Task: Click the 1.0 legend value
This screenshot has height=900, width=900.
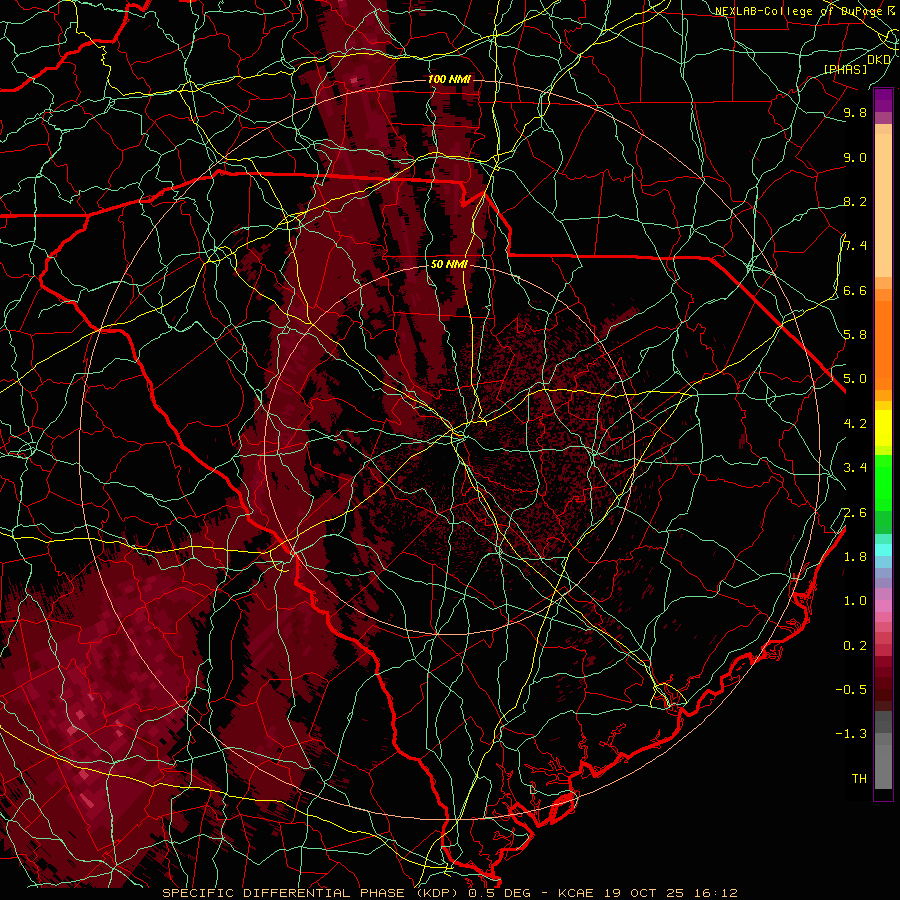Action: [x=855, y=601]
